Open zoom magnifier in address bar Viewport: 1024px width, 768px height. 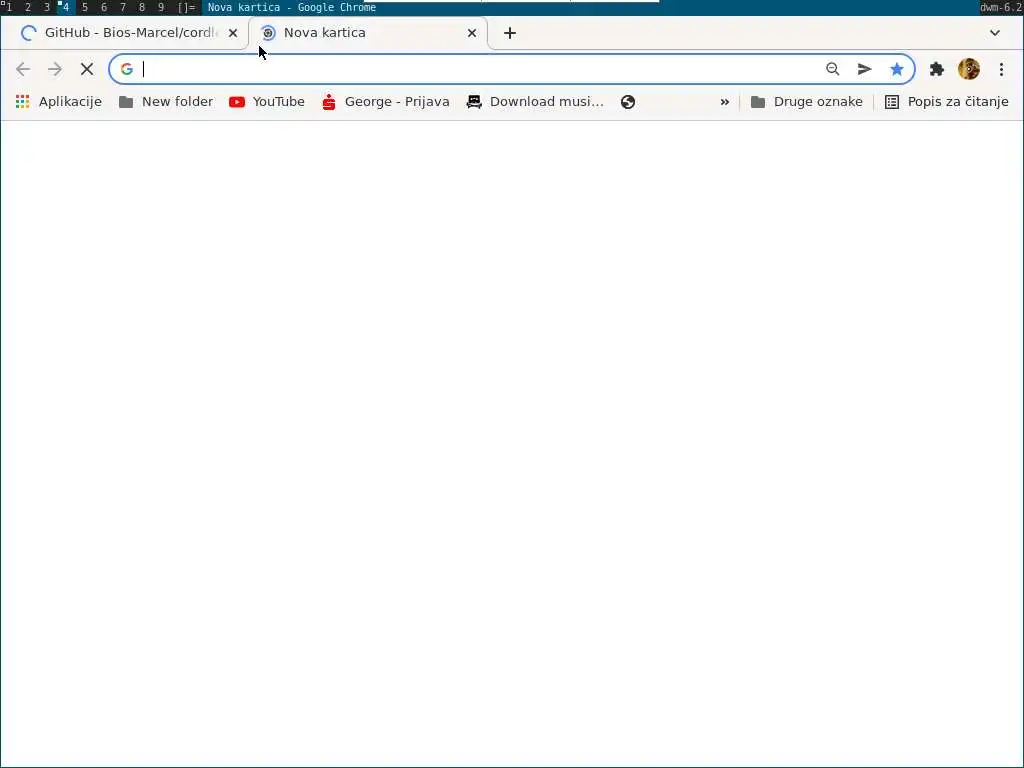coord(833,69)
